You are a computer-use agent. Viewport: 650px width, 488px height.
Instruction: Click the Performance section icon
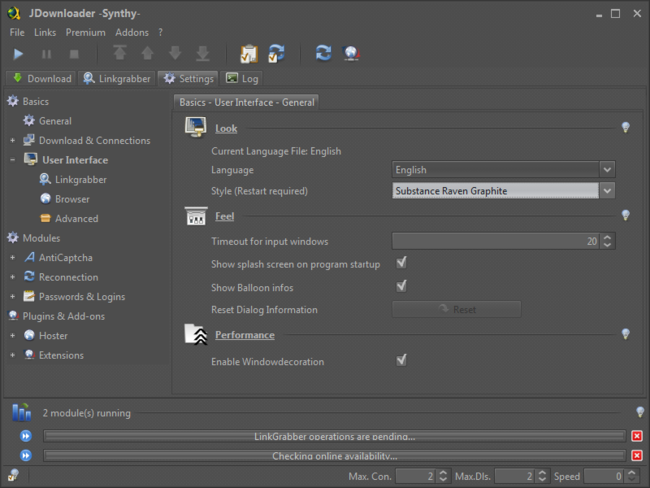tap(196, 335)
